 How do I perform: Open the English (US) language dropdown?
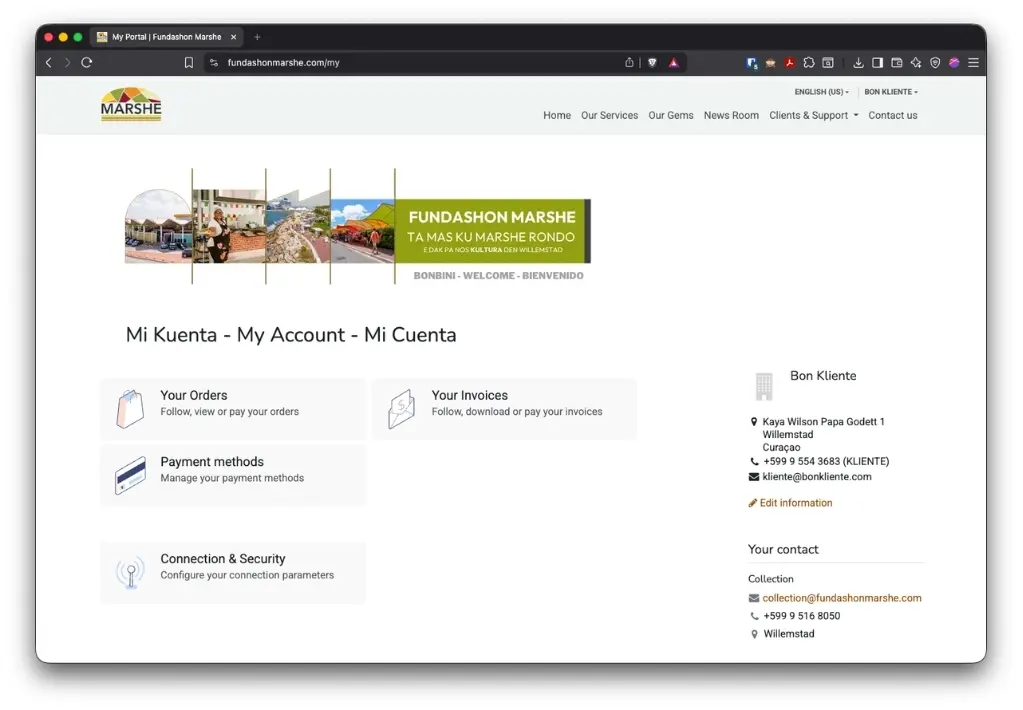pyautogui.click(x=821, y=92)
